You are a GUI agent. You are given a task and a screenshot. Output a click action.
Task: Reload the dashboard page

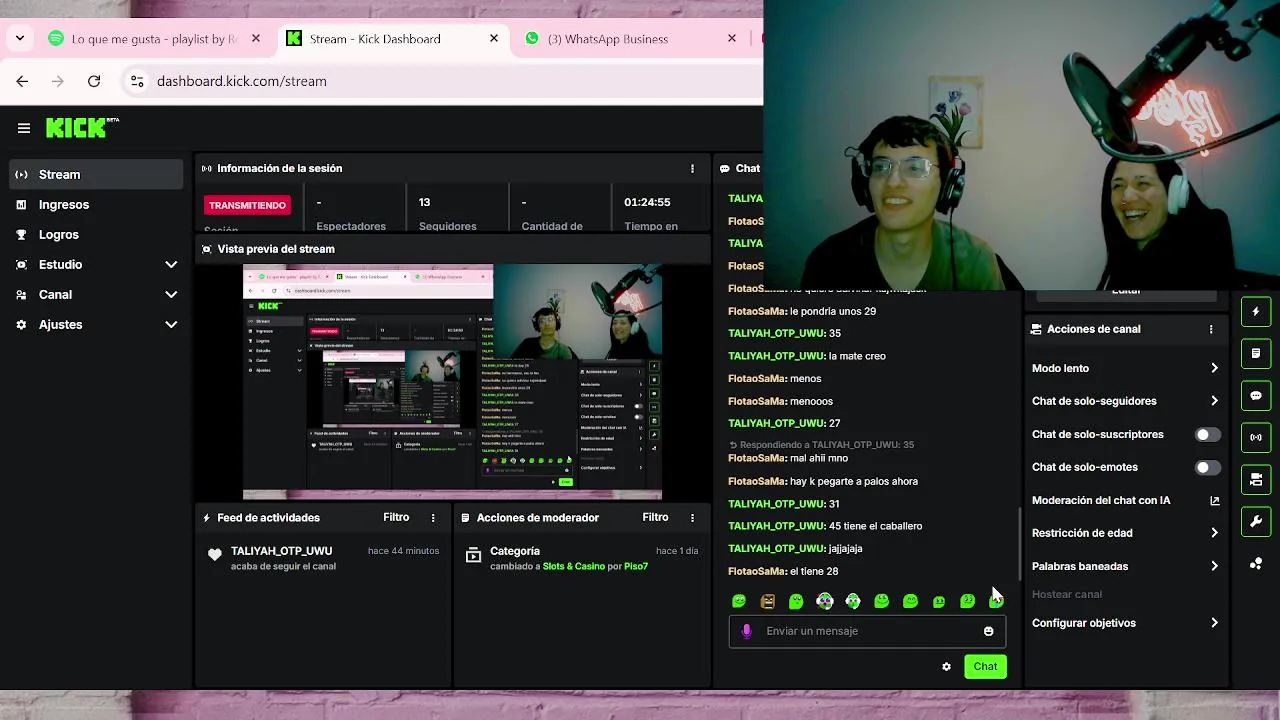pyautogui.click(x=94, y=81)
